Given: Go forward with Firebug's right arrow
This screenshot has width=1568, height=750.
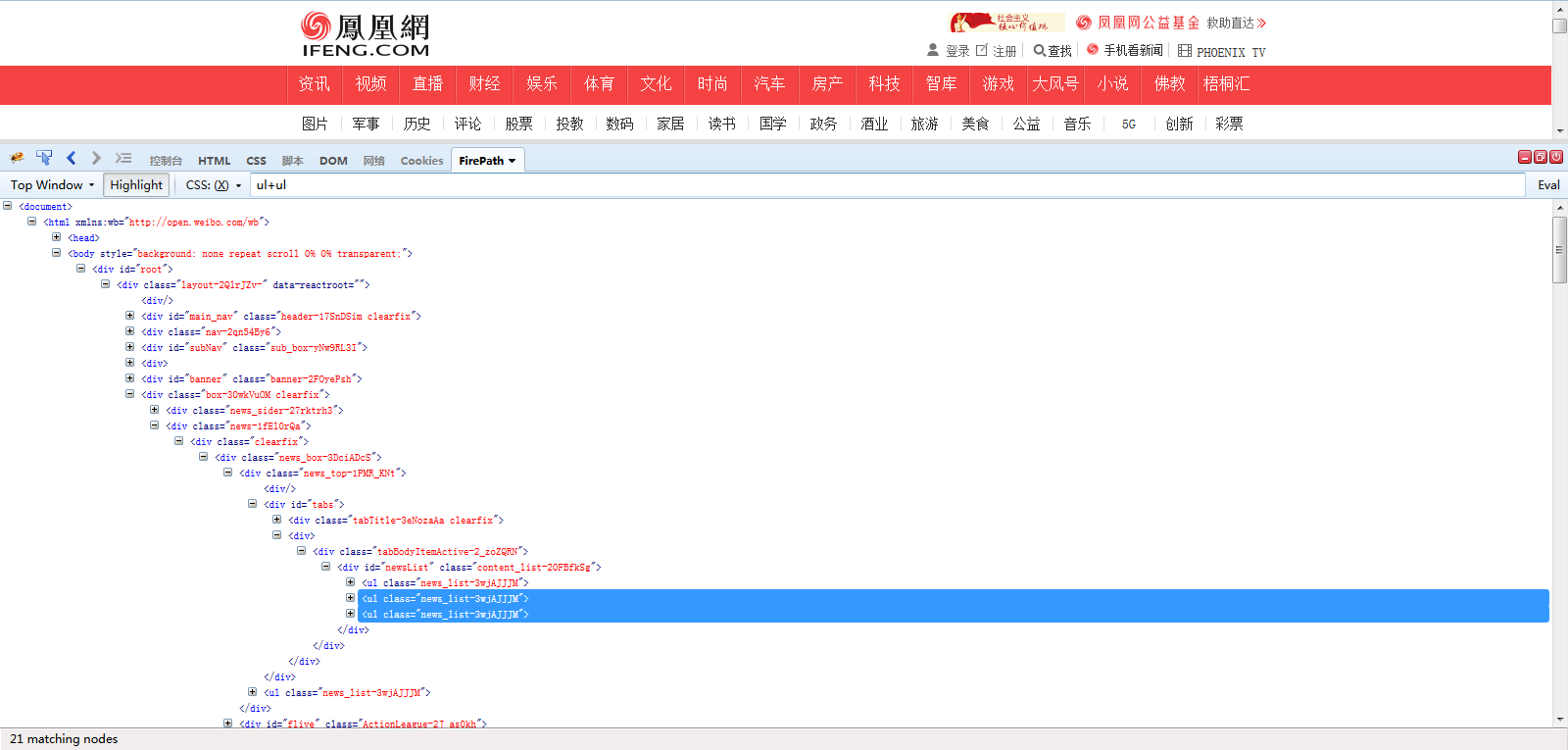Looking at the screenshot, I should (96, 158).
